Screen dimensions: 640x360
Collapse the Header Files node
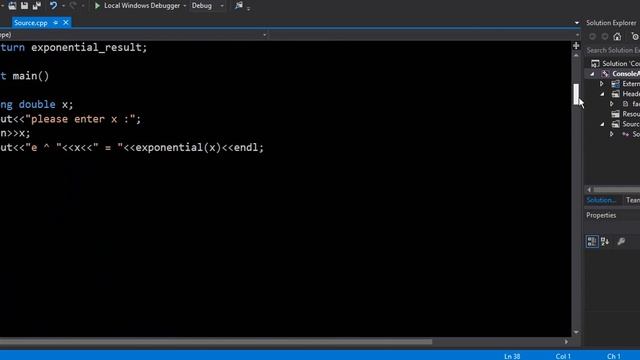(x=602, y=94)
